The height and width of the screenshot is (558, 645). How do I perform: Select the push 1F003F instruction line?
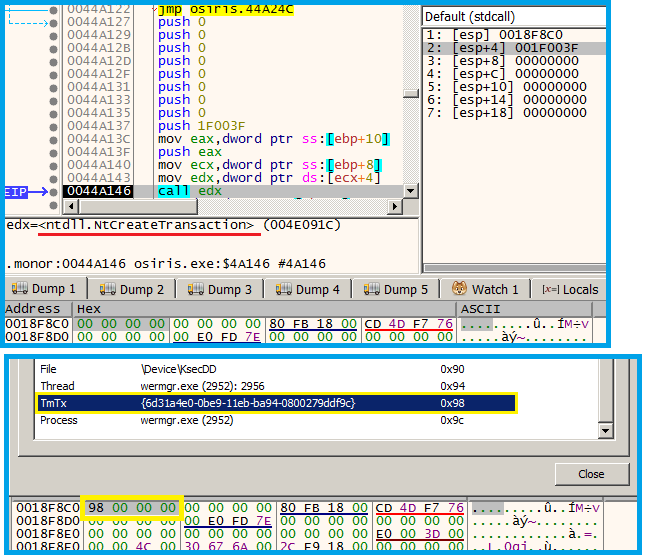200,126
